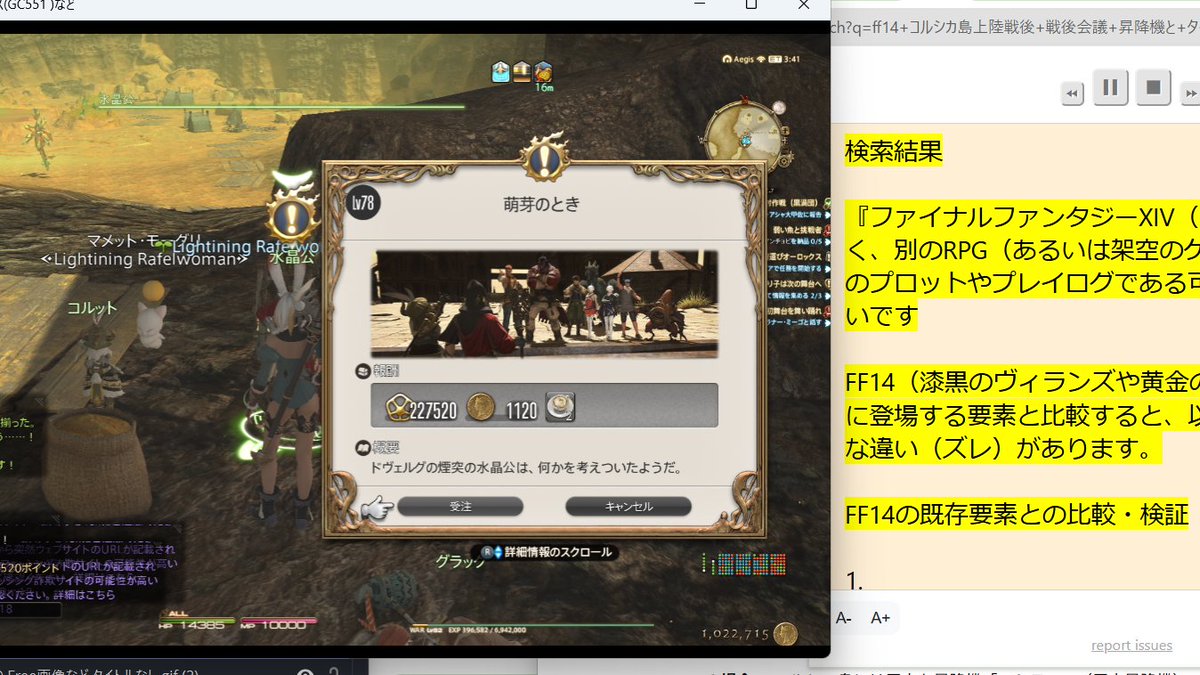Click the gil currency coin at bottom right
Screen dimensions: 1200x675
786,633
